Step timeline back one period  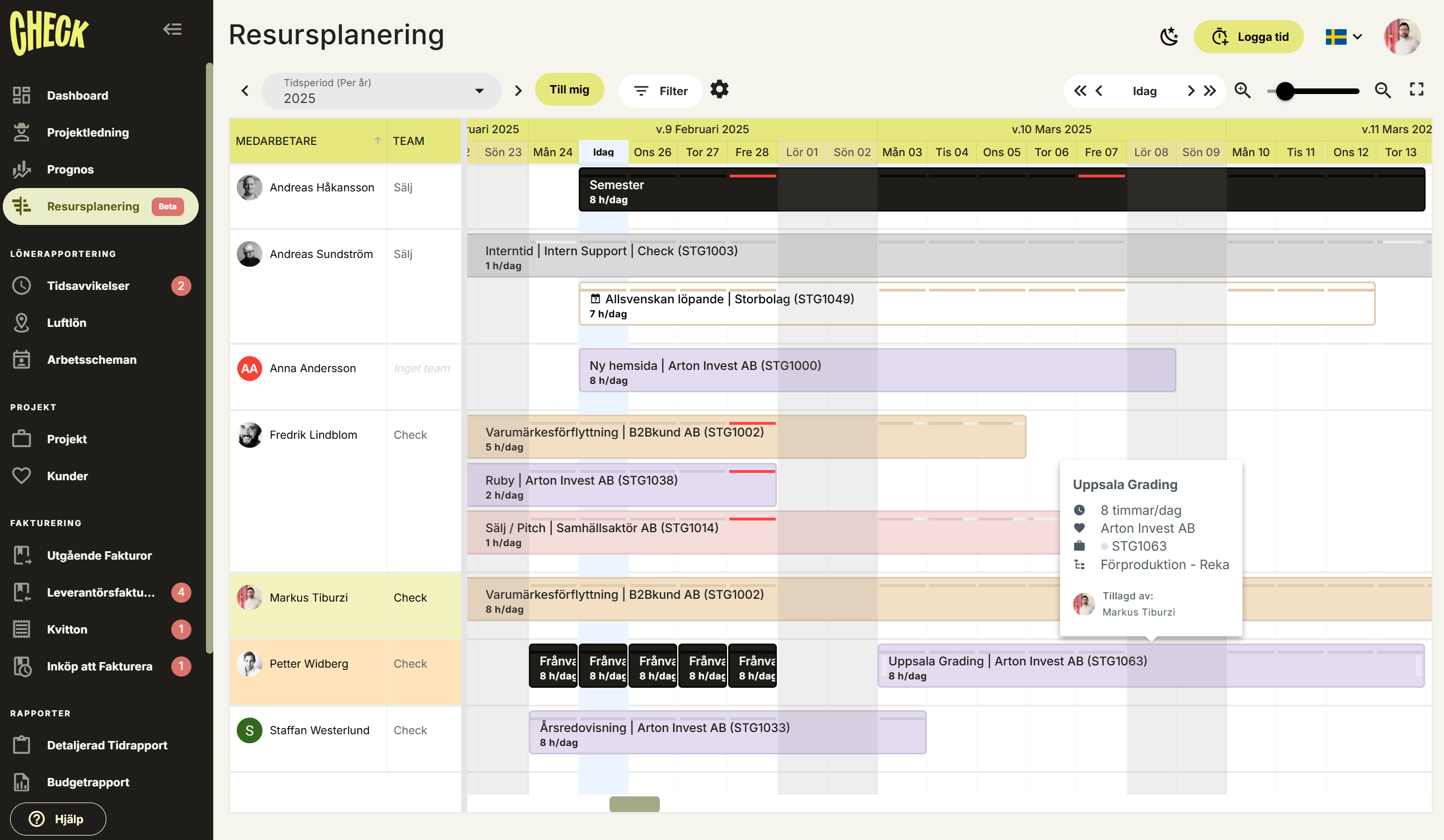1099,91
